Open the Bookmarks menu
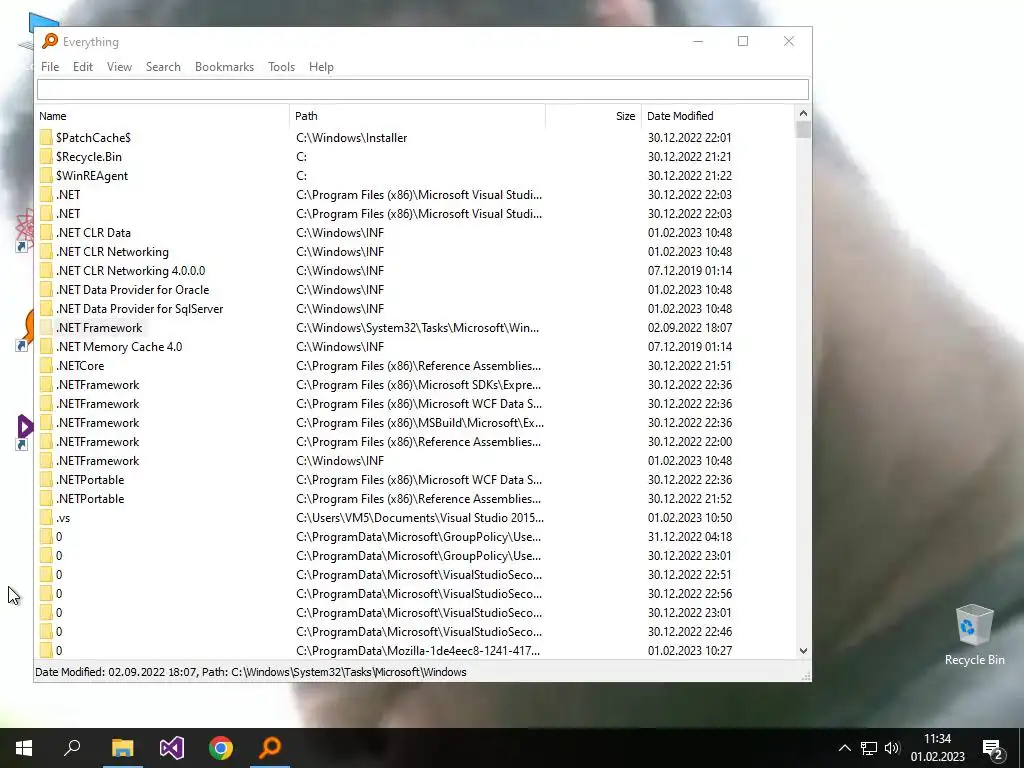 click(224, 67)
